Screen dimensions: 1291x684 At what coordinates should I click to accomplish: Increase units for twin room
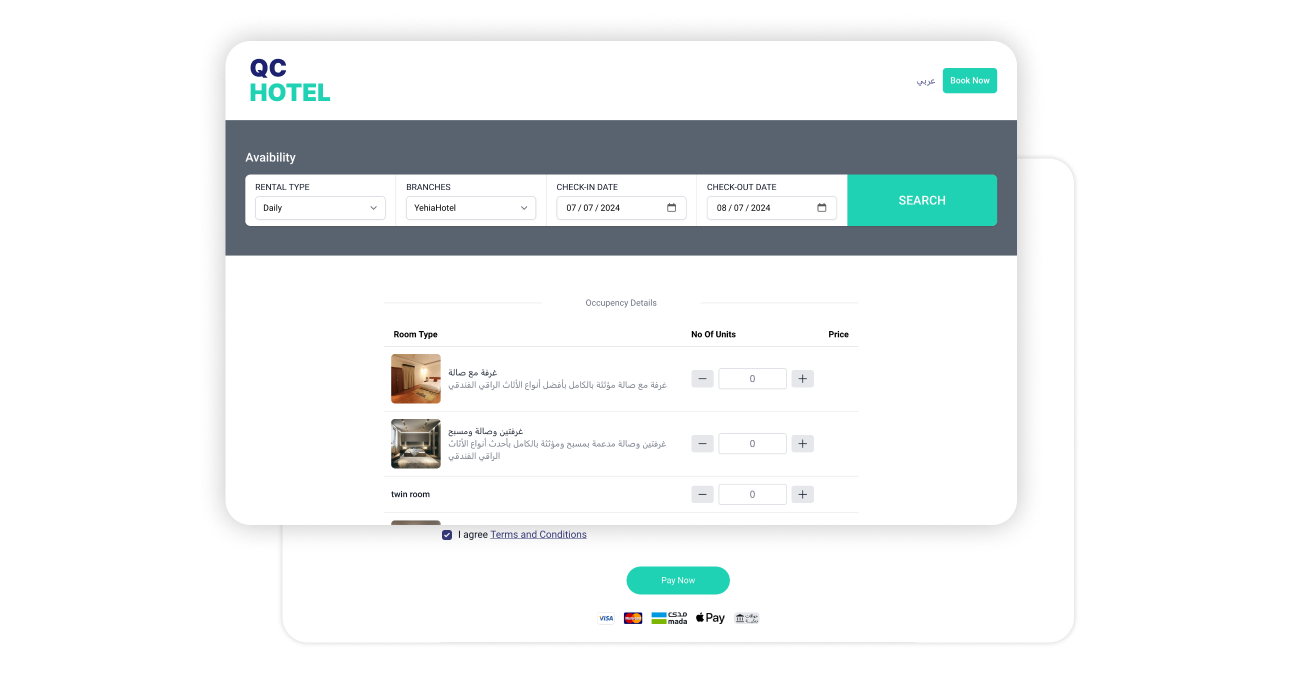click(x=802, y=494)
